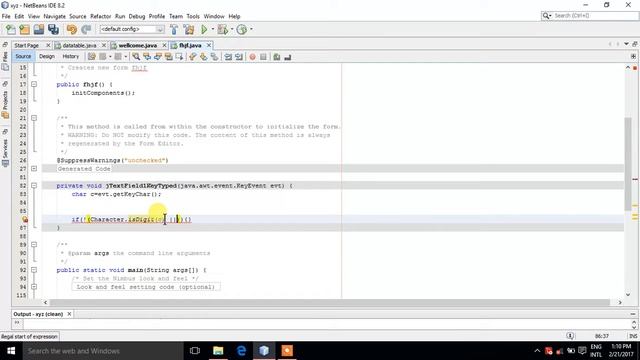Click the green Run Project icon
This screenshot has width=640, height=360.
(x=204, y=29)
